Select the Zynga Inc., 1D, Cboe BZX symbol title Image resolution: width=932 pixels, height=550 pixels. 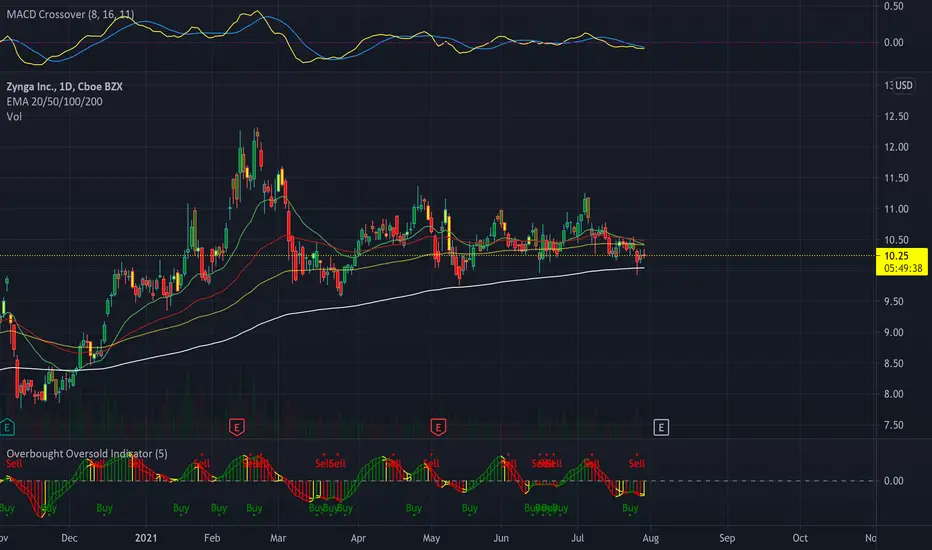coord(64,87)
